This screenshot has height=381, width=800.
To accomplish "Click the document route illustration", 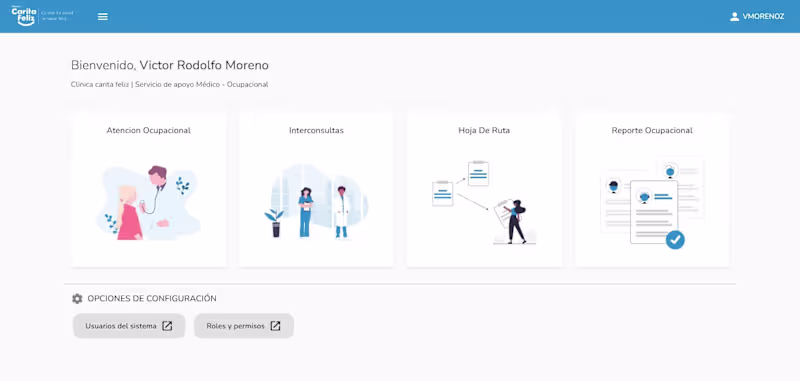I will click(484, 202).
